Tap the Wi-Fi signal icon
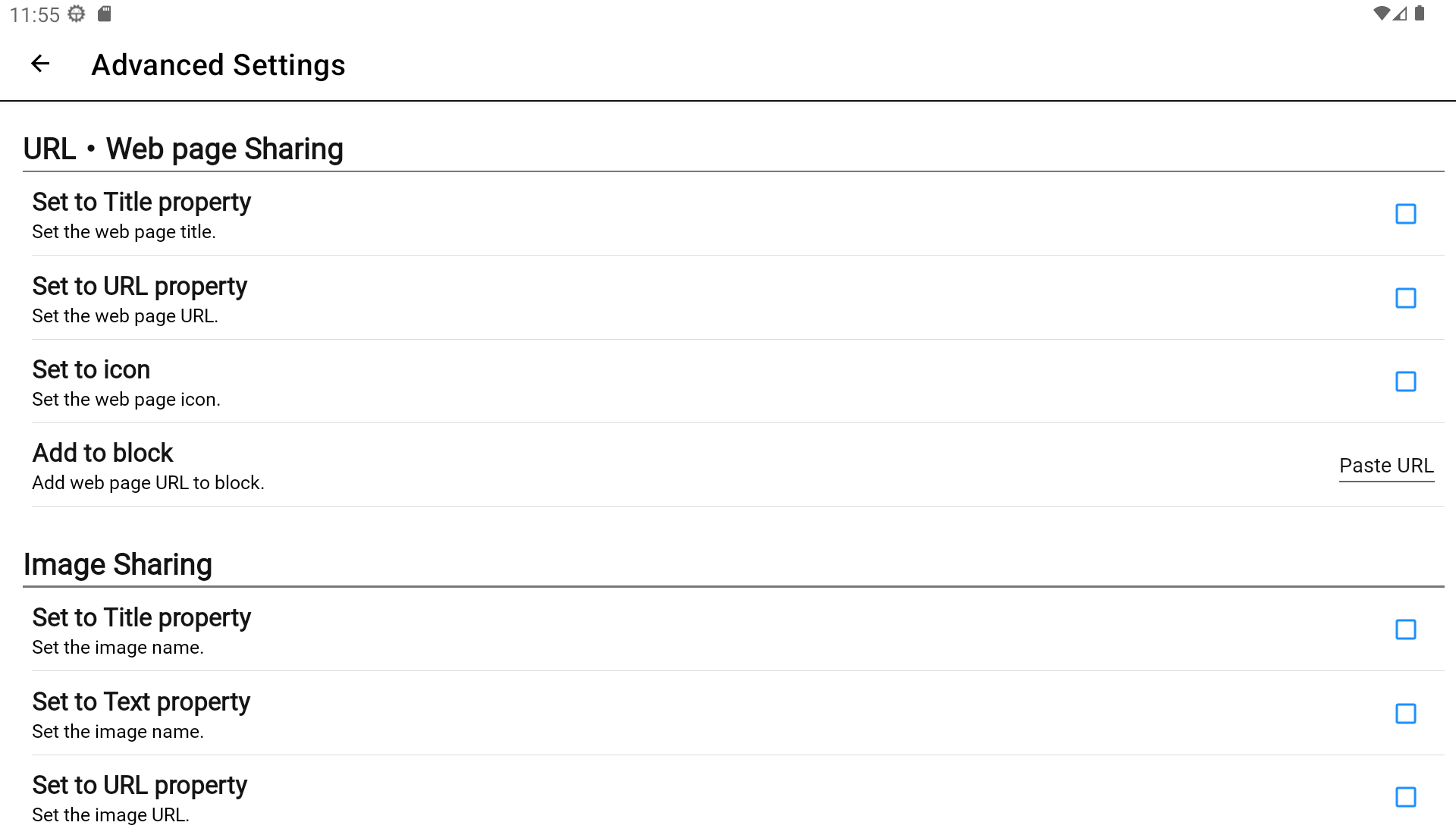This screenshot has width=1456, height=838. (x=1381, y=14)
